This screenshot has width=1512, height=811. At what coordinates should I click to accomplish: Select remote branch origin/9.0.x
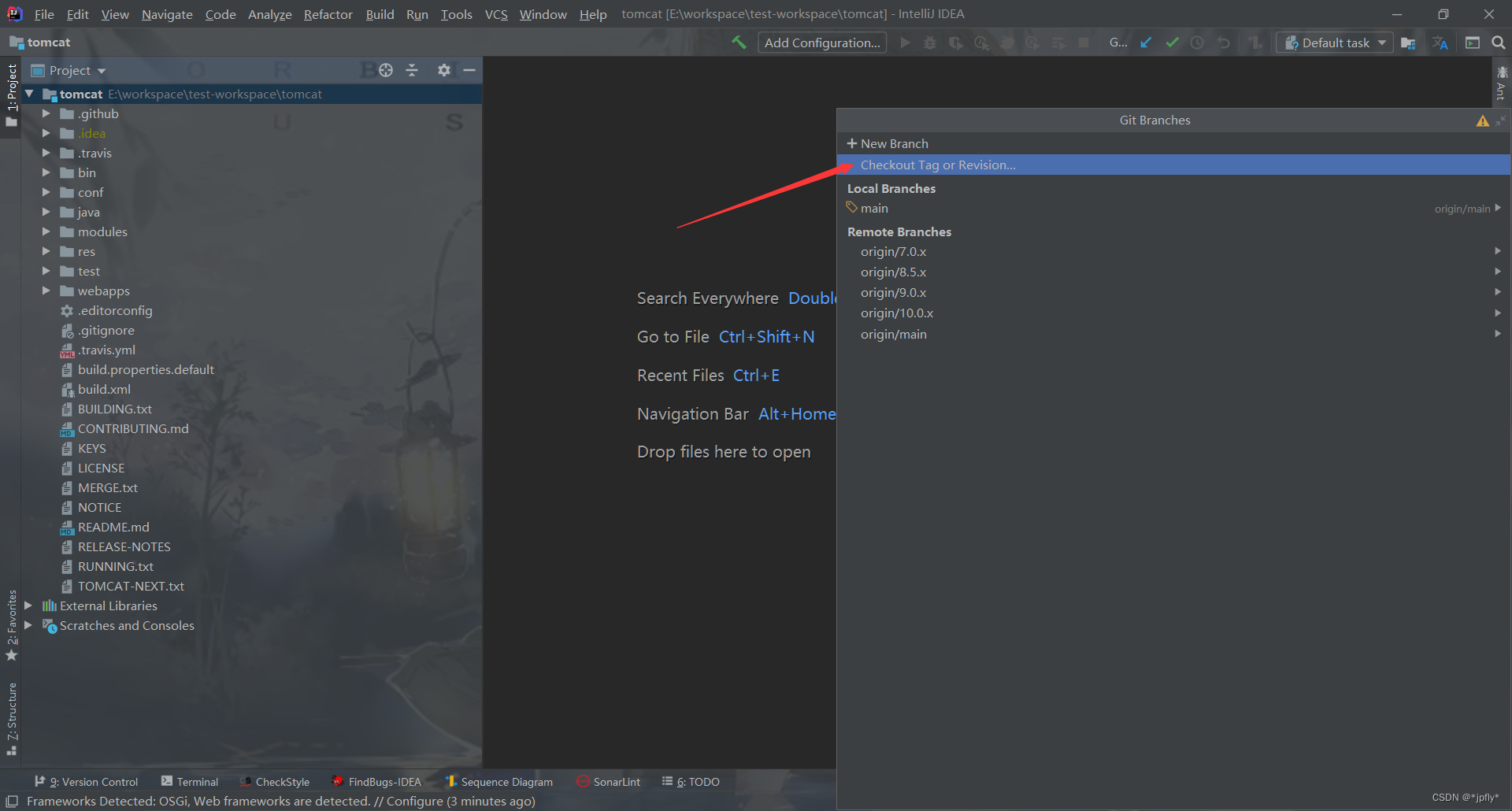click(1173, 292)
